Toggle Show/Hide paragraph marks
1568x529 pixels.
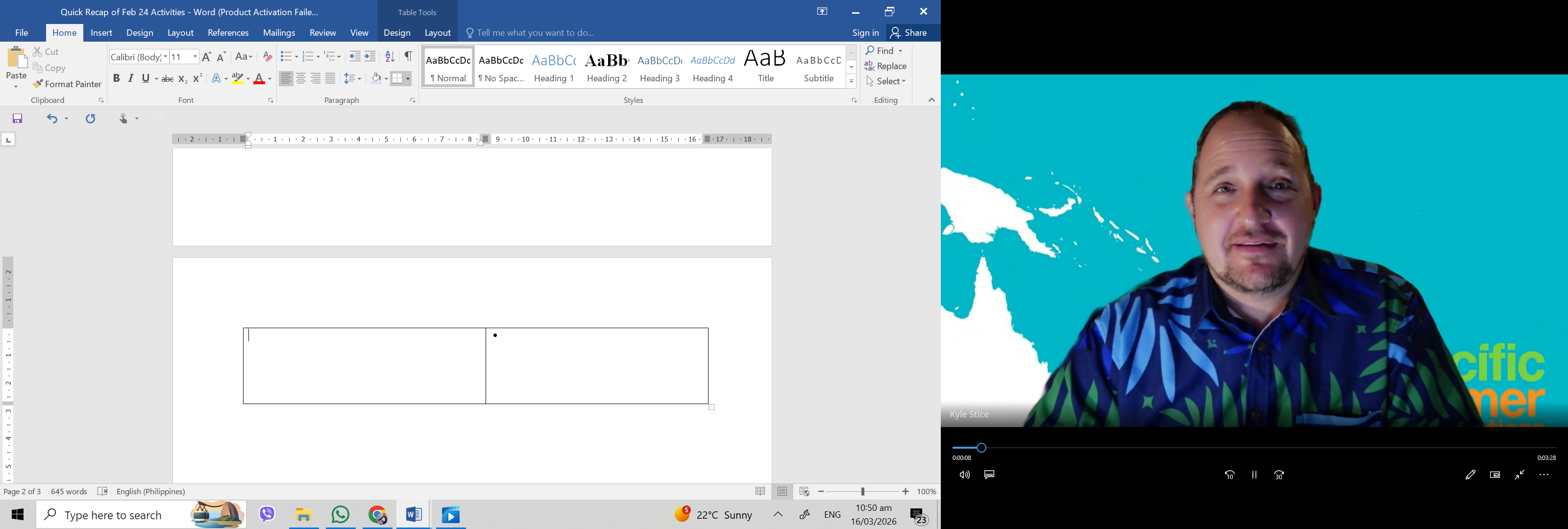click(409, 57)
